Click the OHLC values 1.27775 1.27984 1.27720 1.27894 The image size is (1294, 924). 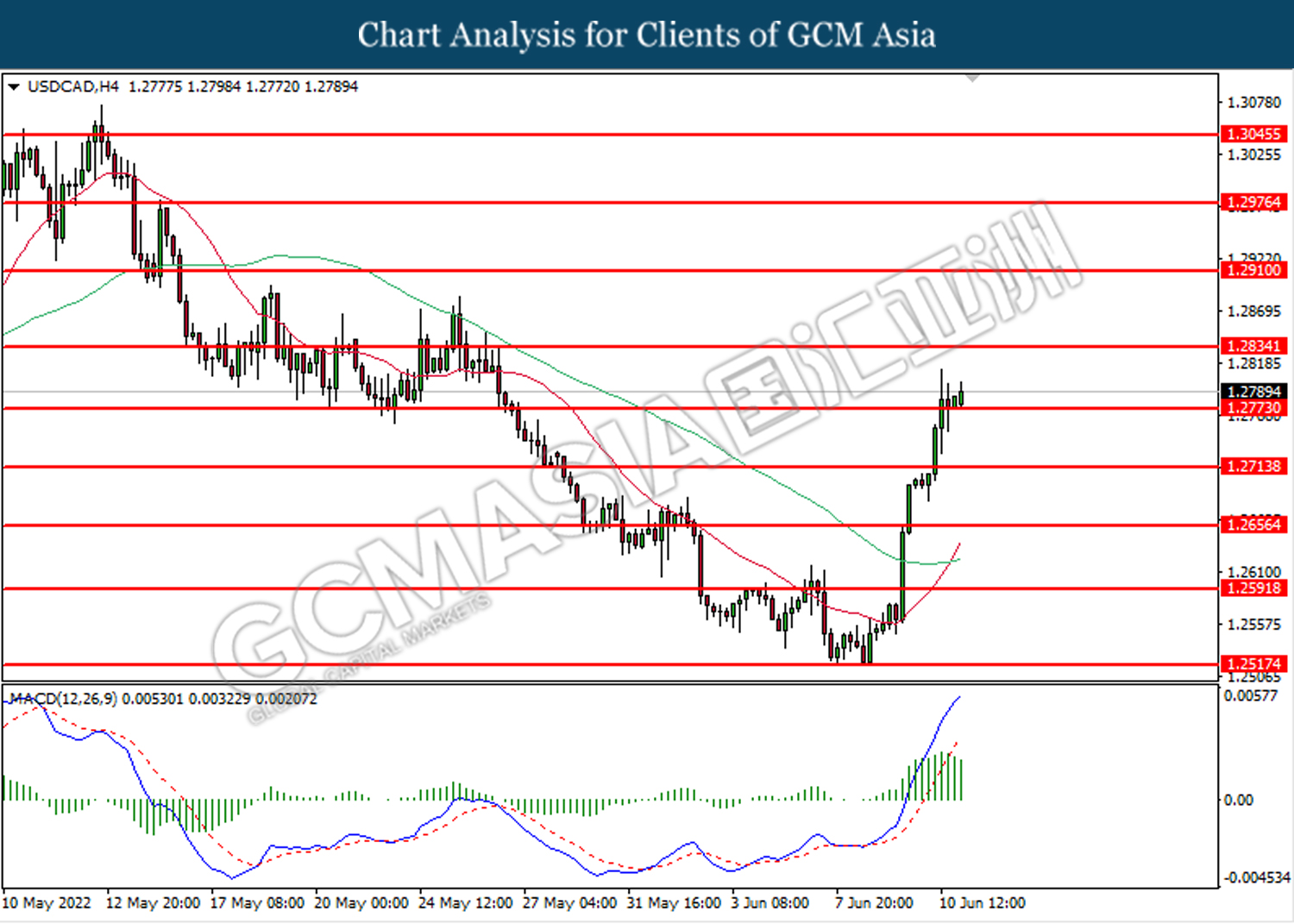(x=243, y=86)
